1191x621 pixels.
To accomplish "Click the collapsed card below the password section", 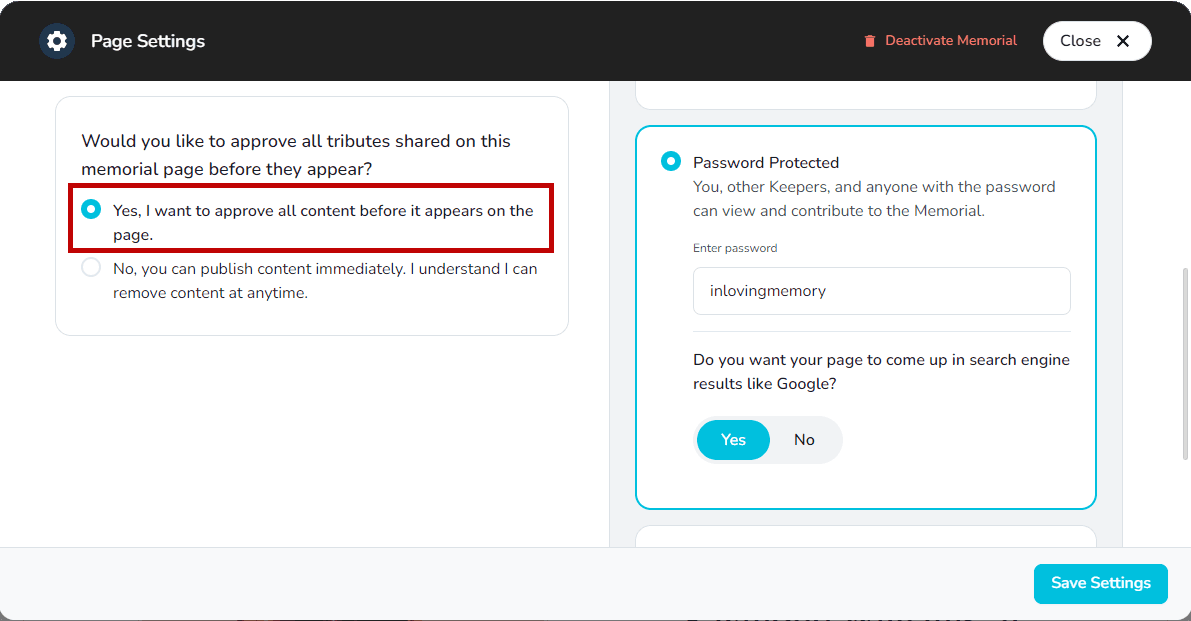I will point(864,538).
